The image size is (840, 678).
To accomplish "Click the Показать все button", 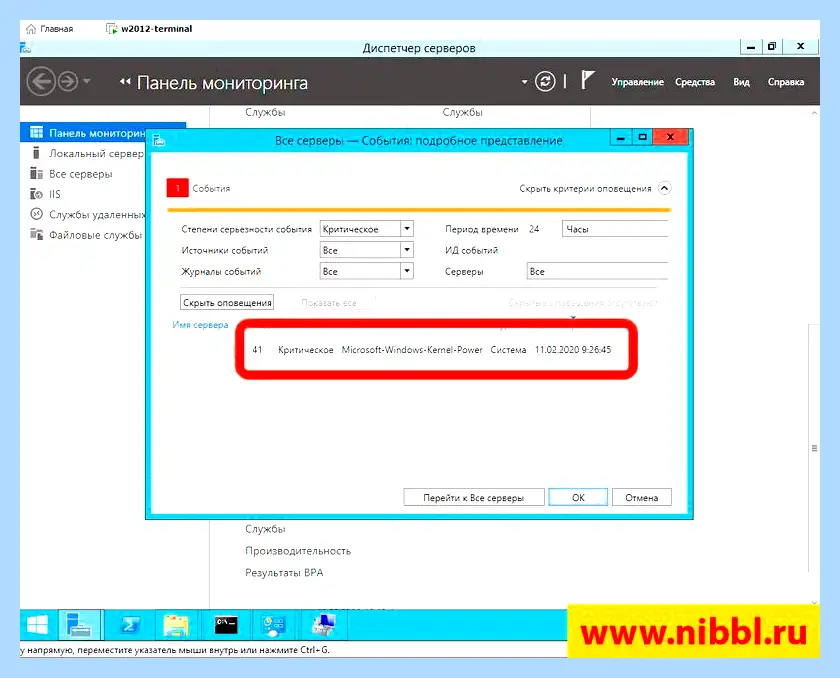I will click(x=329, y=303).
